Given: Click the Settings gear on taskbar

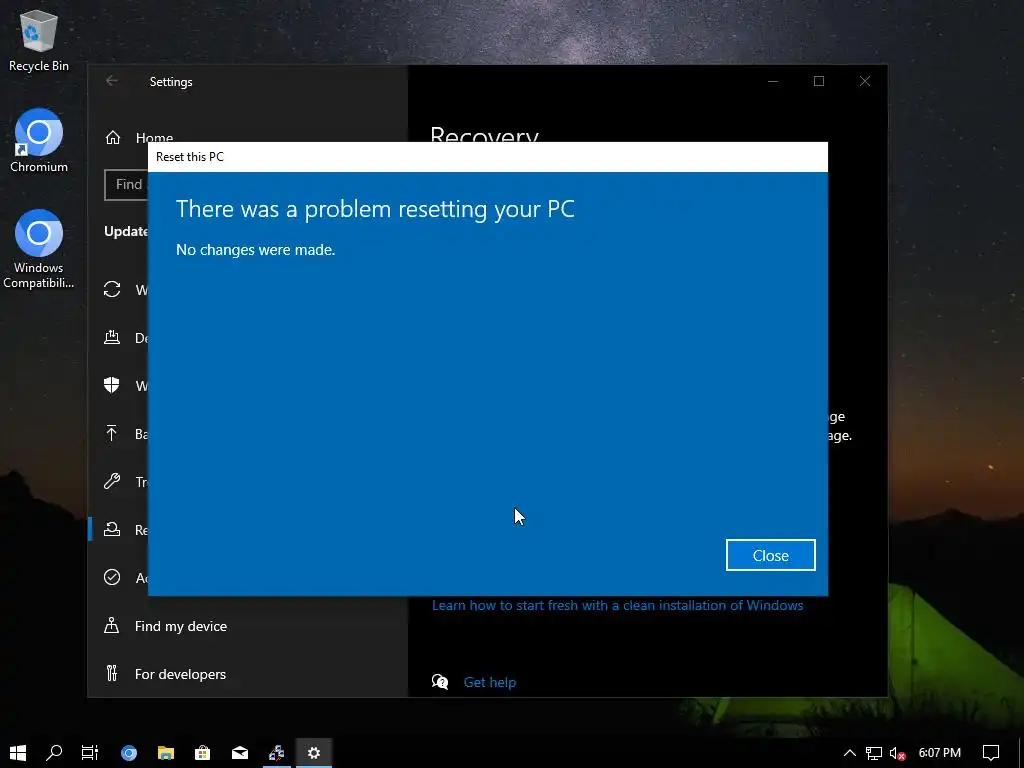Looking at the screenshot, I should click(314, 753).
